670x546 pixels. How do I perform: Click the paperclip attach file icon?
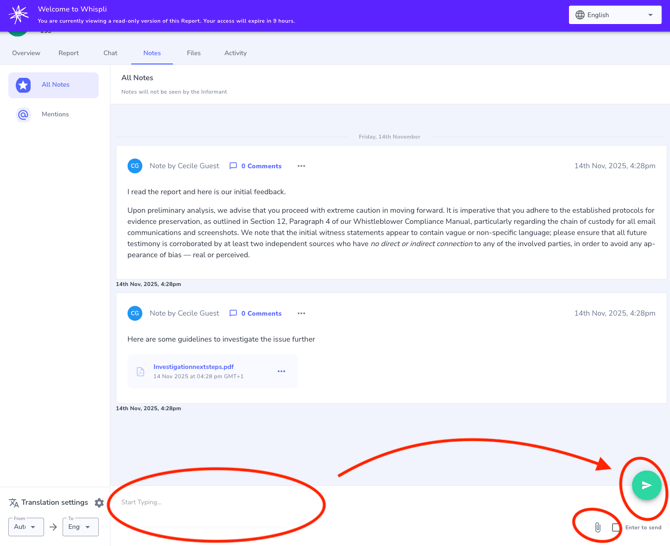click(x=598, y=527)
